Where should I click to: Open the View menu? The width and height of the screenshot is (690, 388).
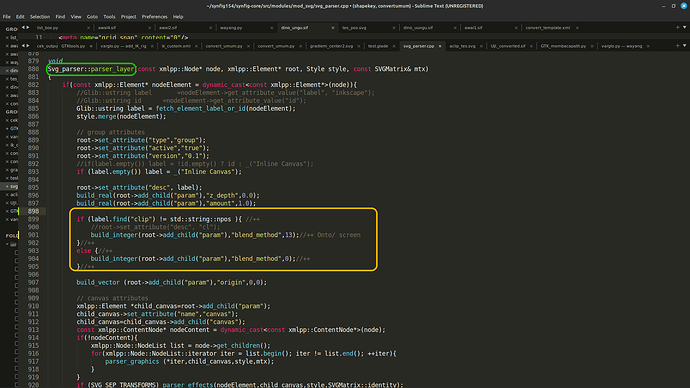point(76,17)
